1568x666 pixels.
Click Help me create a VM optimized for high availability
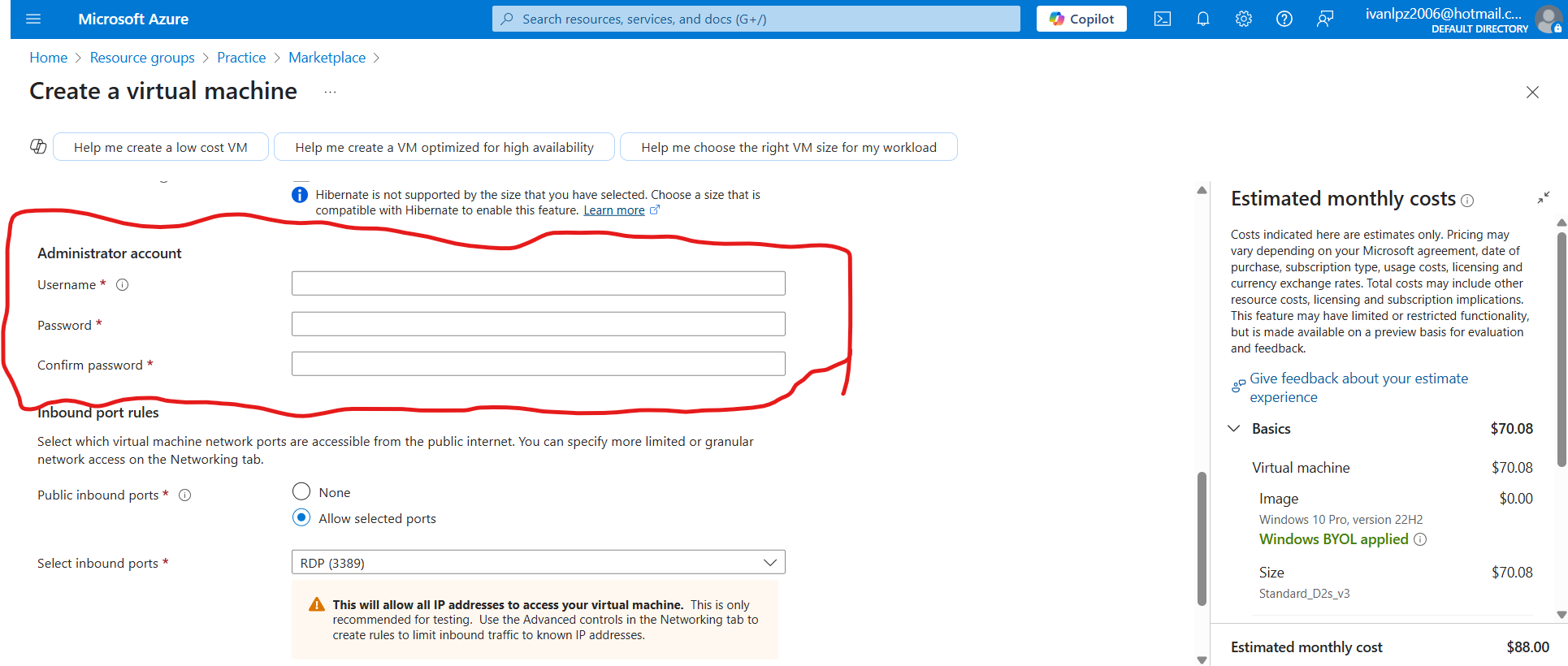click(x=444, y=147)
